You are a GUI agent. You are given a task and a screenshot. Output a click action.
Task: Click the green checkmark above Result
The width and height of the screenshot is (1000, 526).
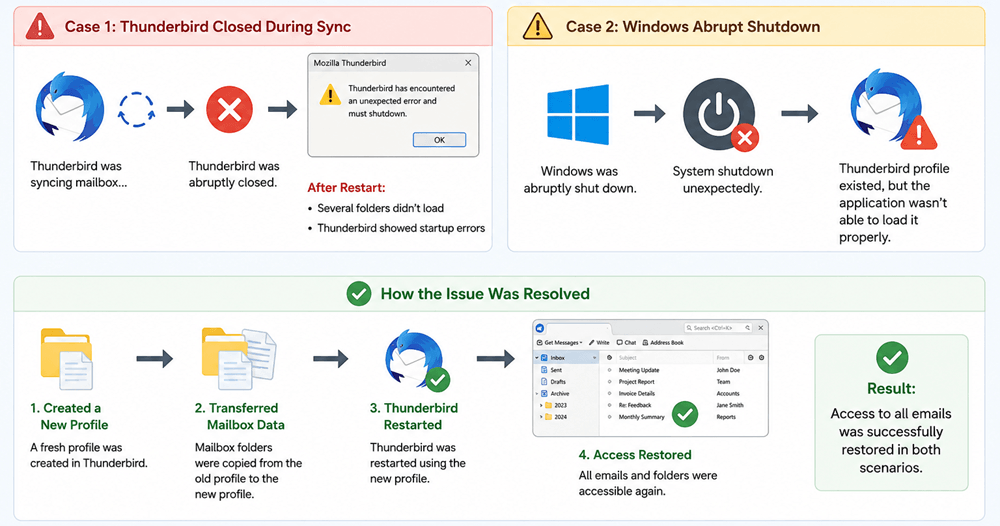[892, 358]
